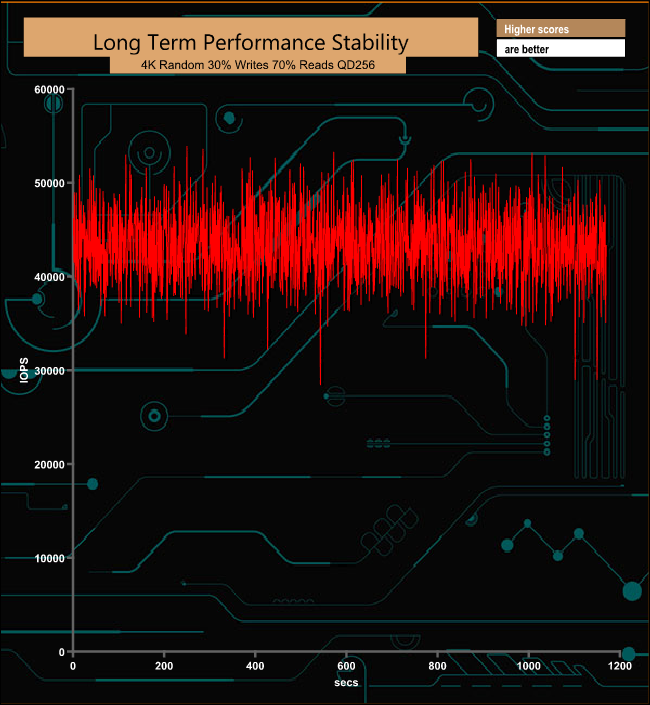Click the 400 x-axis tick label

click(255, 666)
